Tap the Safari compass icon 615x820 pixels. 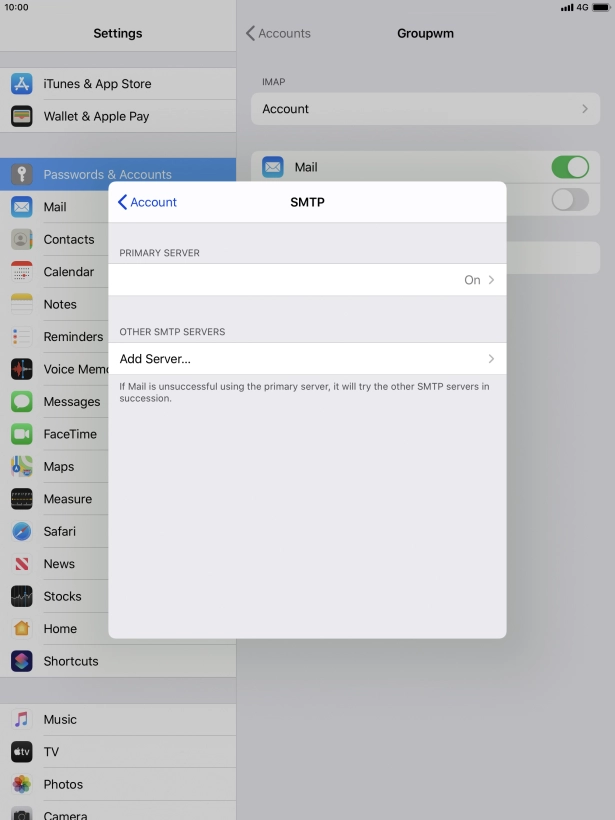click(22, 531)
